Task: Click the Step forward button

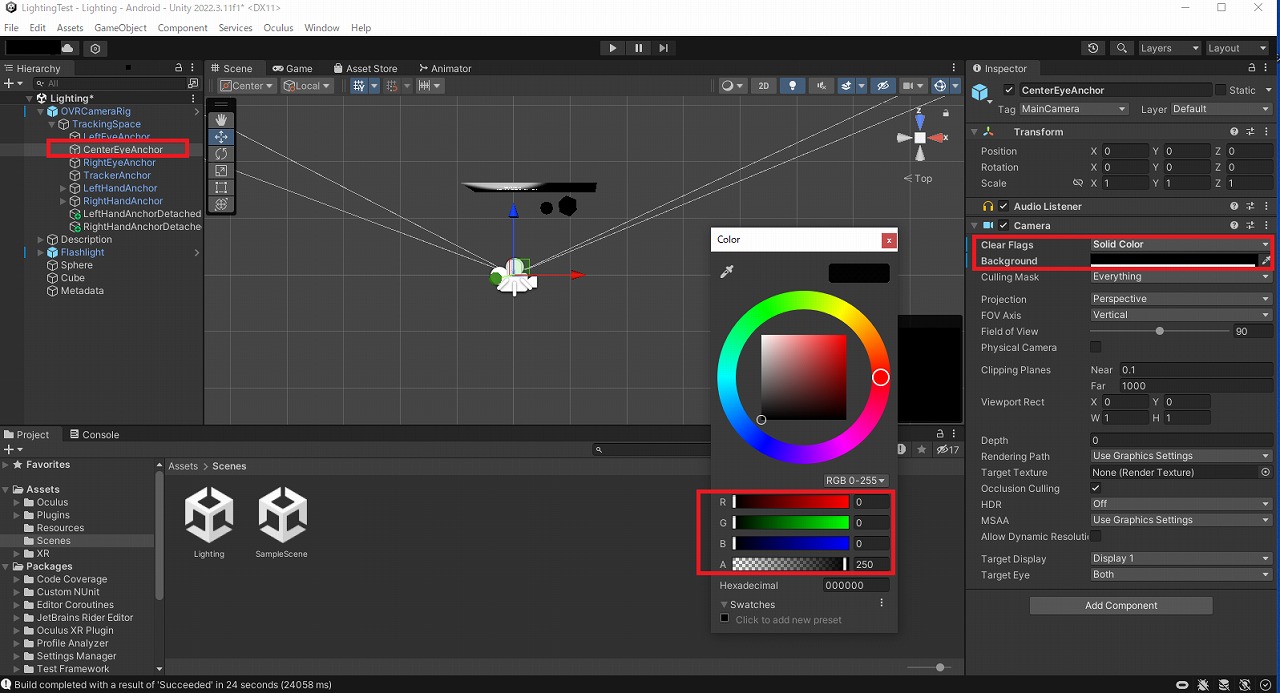Action: point(663,48)
